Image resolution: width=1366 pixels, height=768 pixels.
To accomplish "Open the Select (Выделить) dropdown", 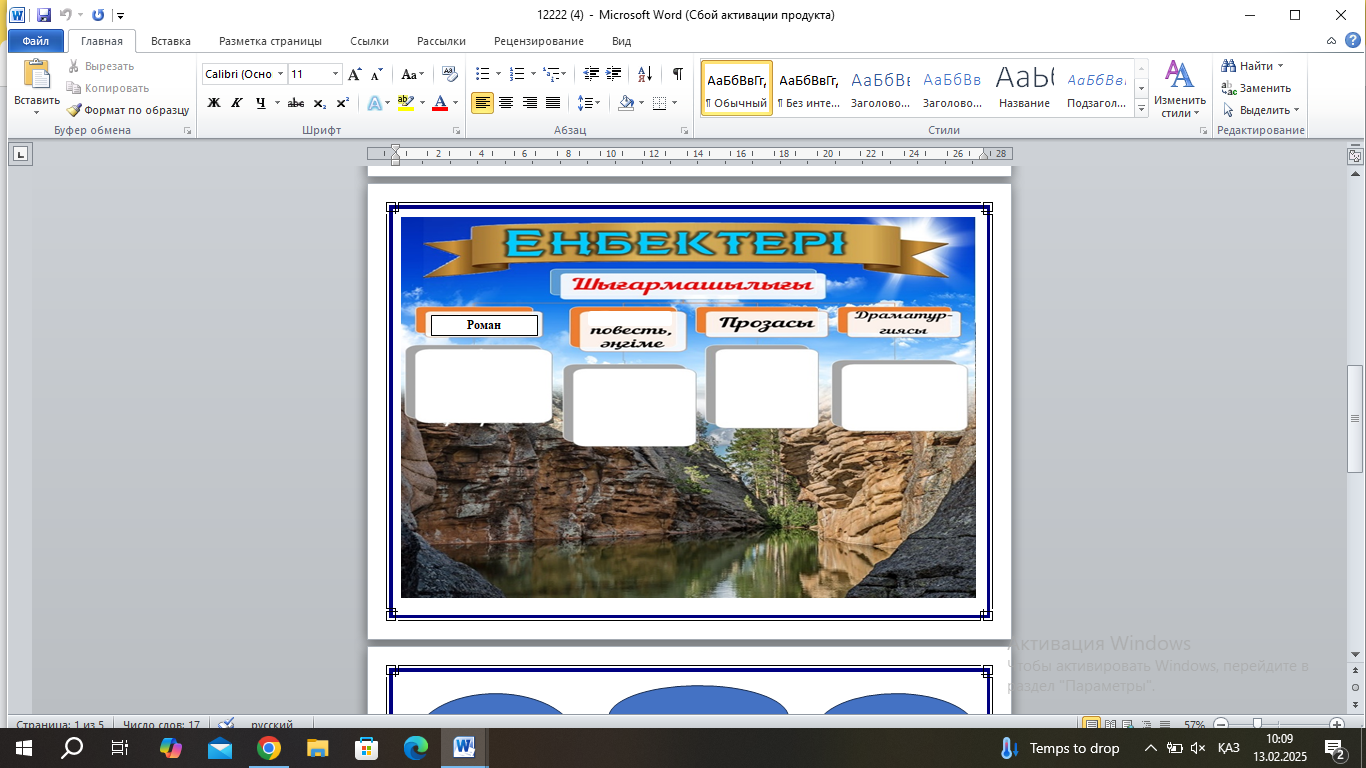I will point(1260,110).
